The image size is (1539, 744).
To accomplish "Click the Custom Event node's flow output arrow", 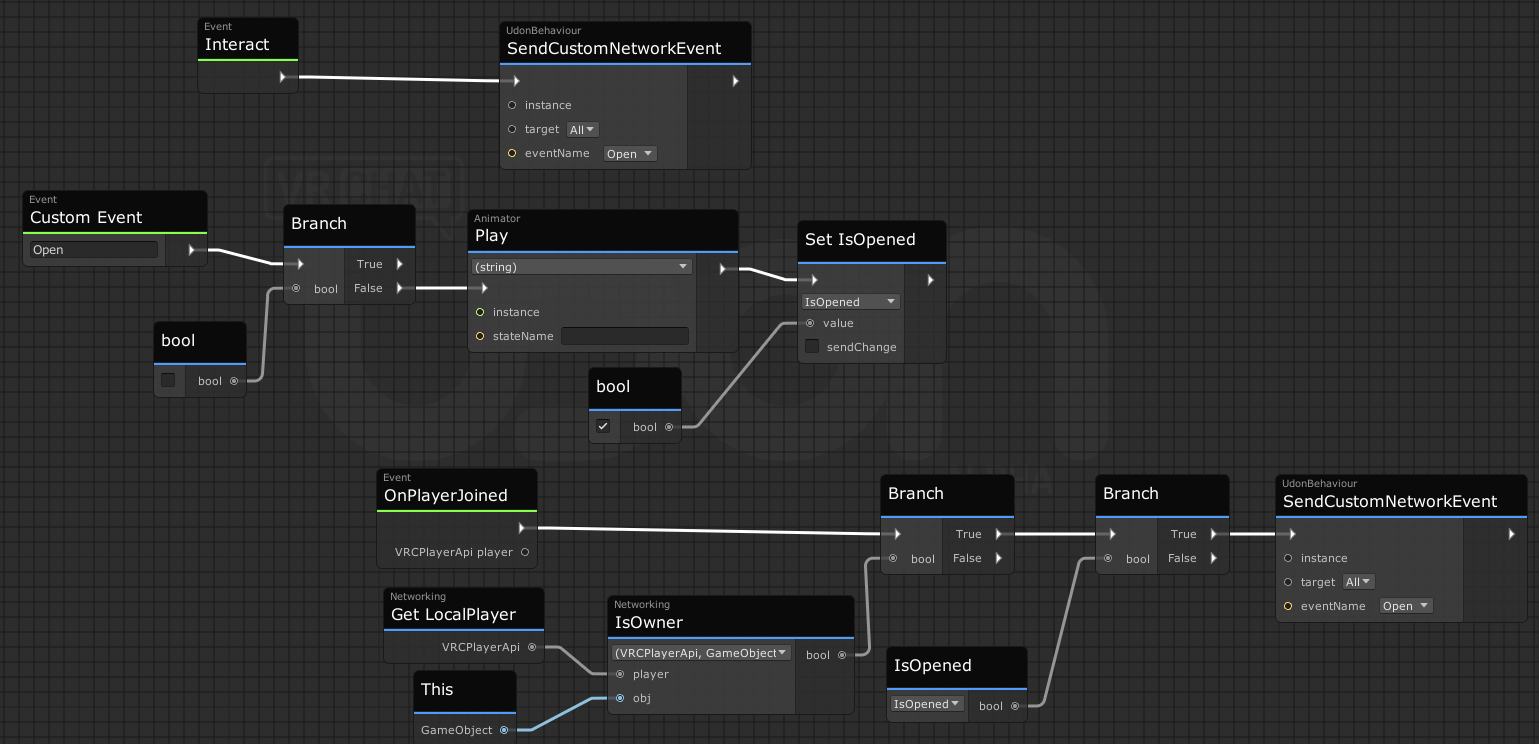I will [193, 250].
